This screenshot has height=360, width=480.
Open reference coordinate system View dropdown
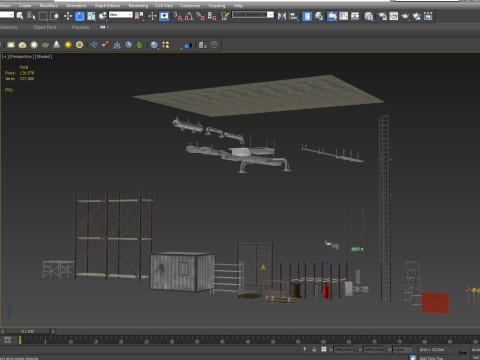(x=121, y=15)
